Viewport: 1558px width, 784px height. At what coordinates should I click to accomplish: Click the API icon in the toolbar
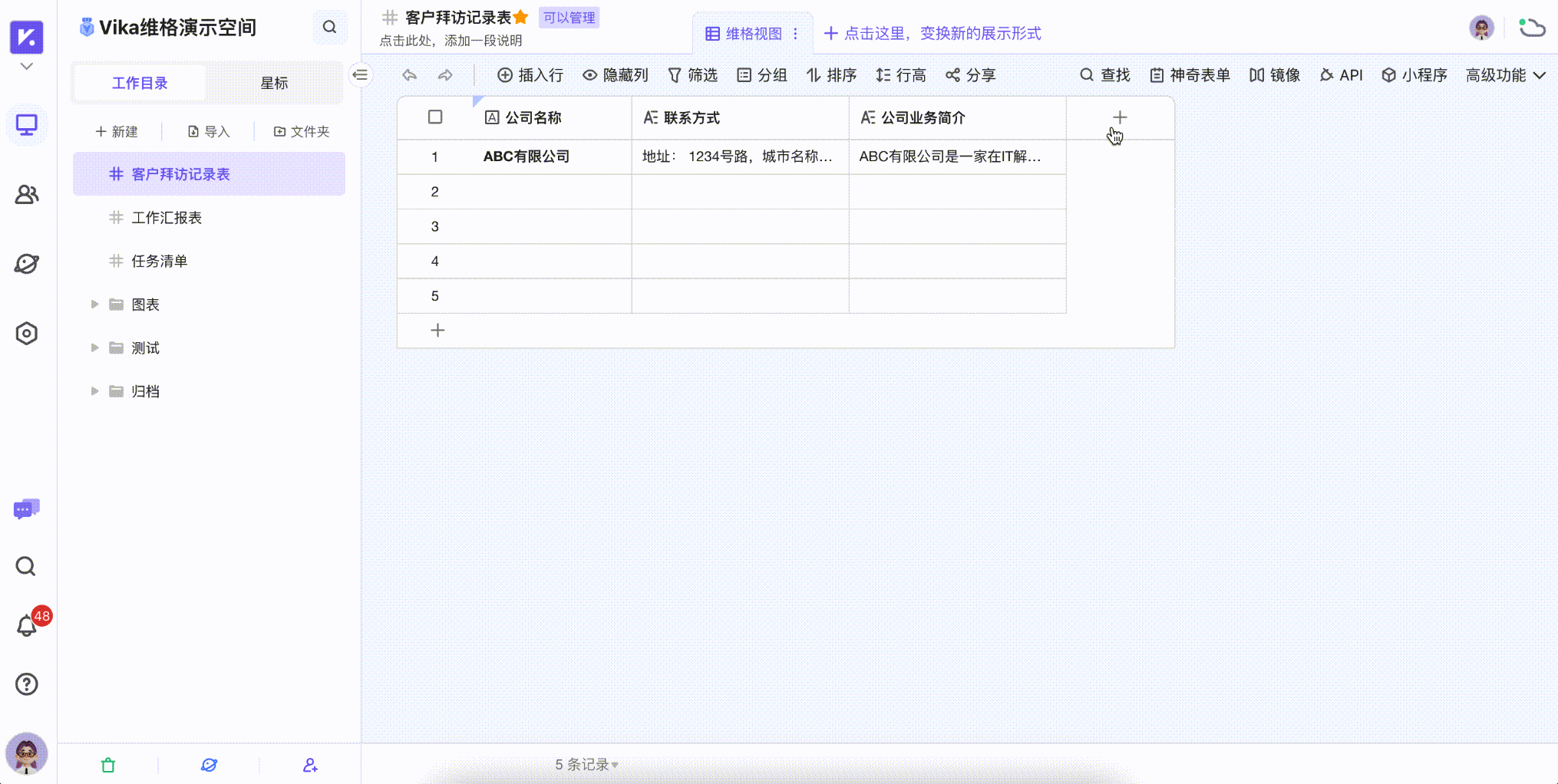coord(1340,75)
